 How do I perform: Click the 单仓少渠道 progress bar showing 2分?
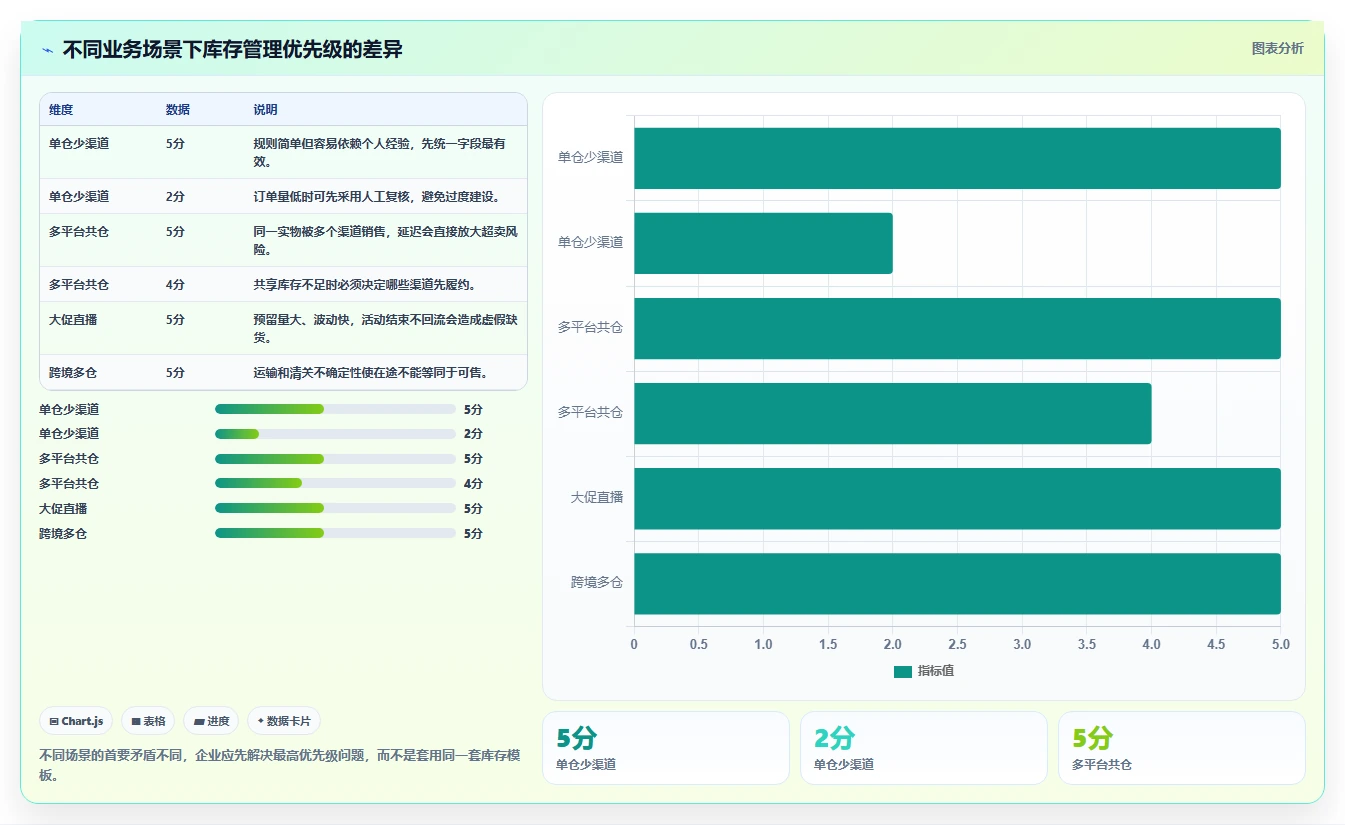point(335,434)
